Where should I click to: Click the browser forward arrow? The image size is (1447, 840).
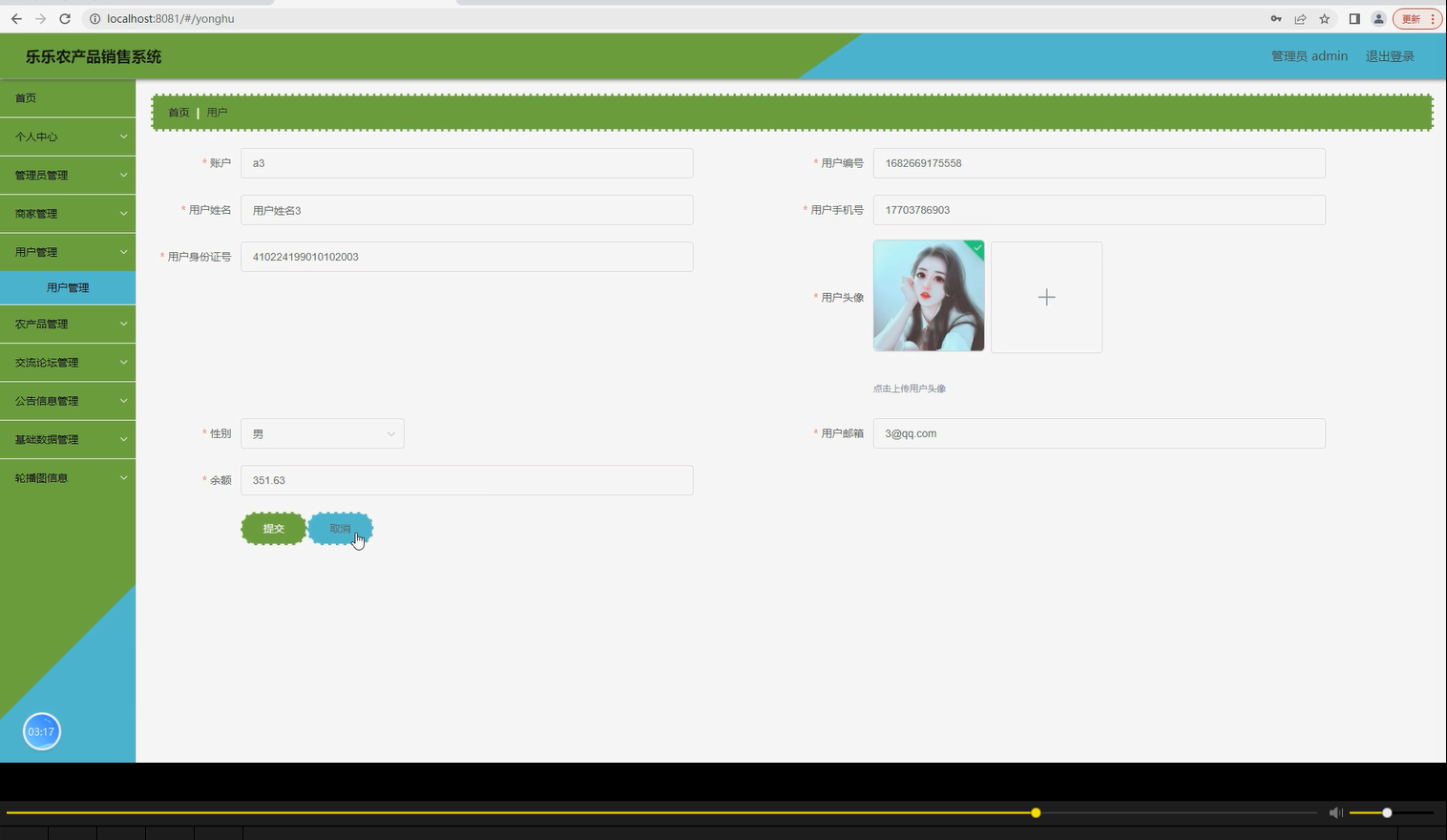click(40, 18)
